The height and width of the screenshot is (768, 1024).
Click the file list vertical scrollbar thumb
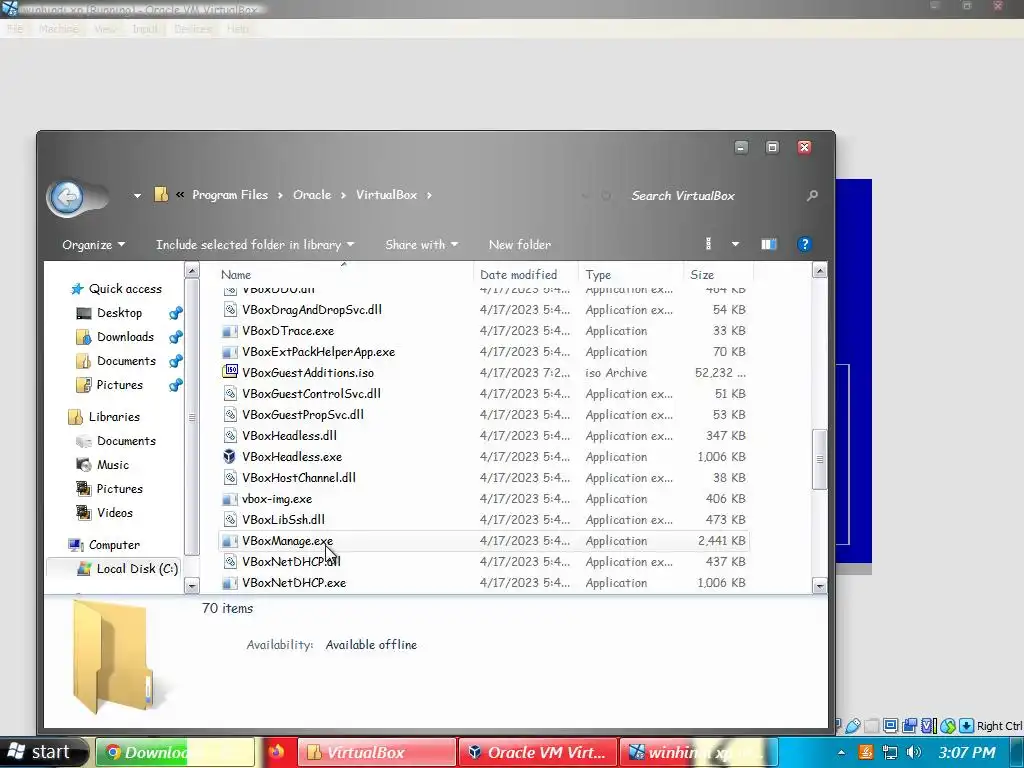click(820, 459)
